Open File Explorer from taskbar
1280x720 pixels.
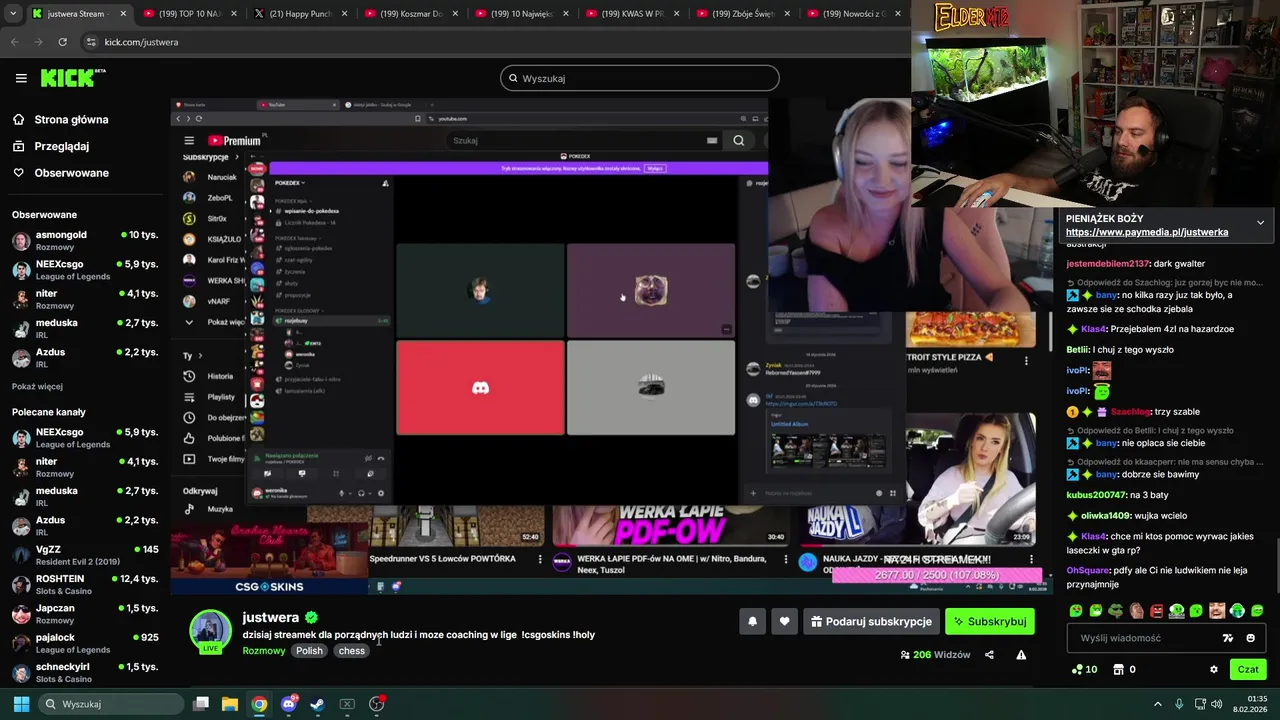229,704
